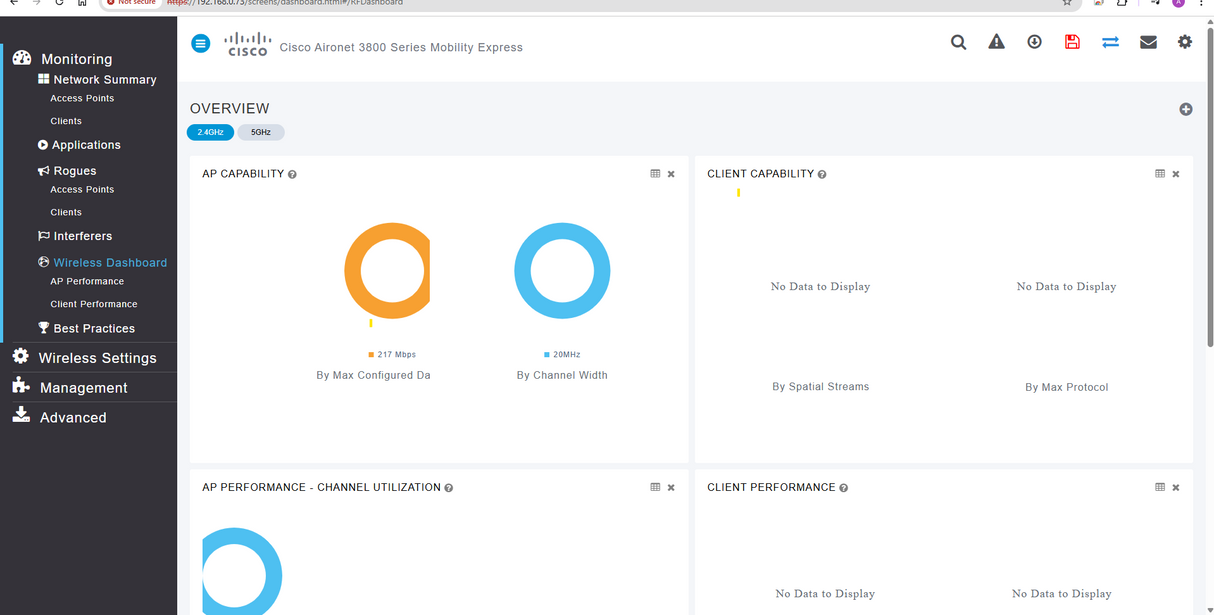Open Network Summary in sidebar
This screenshot has width=1214, height=615.
pos(104,80)
